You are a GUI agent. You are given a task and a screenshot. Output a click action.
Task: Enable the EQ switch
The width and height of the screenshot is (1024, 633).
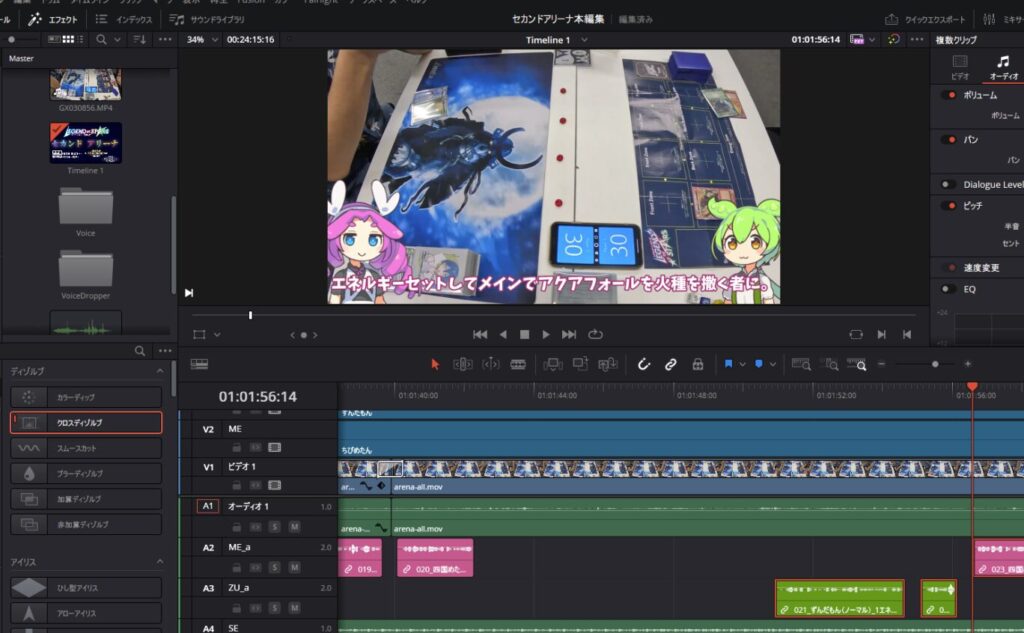pos(948,289)
